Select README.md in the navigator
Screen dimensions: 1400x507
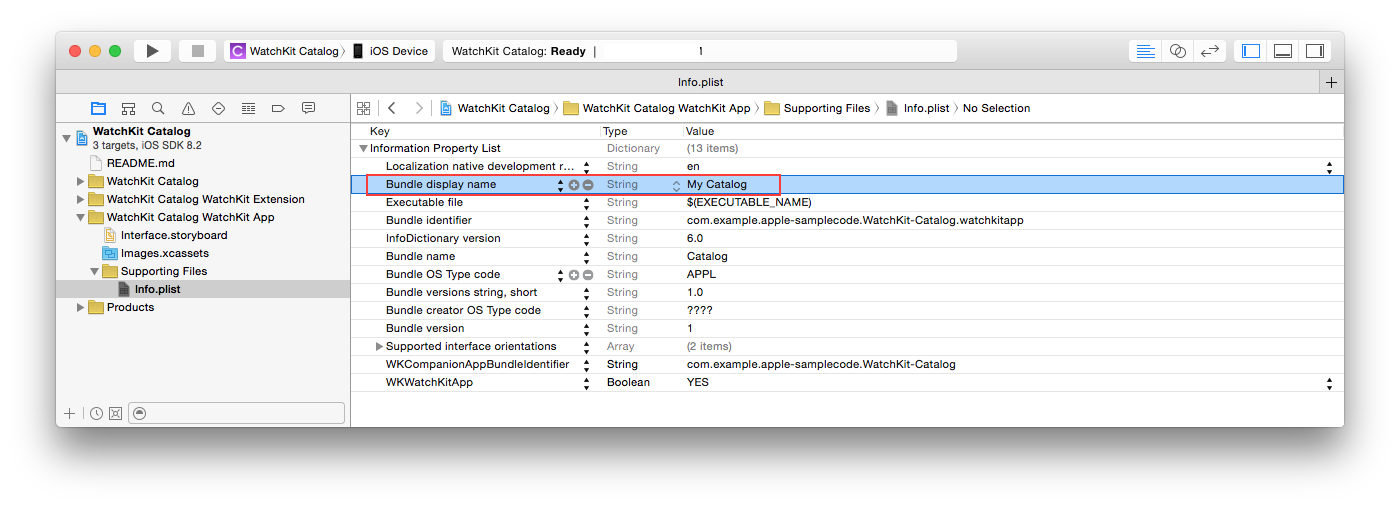141,164
